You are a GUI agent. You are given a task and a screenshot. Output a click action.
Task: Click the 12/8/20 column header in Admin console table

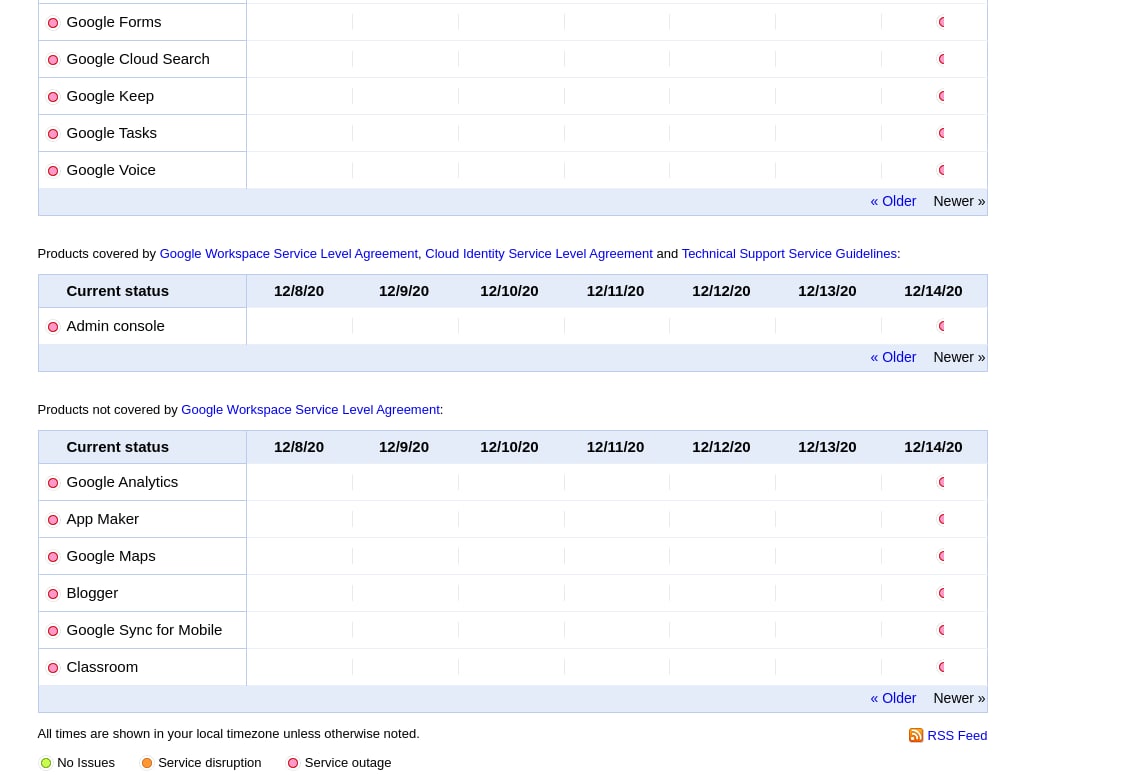[x=299, y=291]
